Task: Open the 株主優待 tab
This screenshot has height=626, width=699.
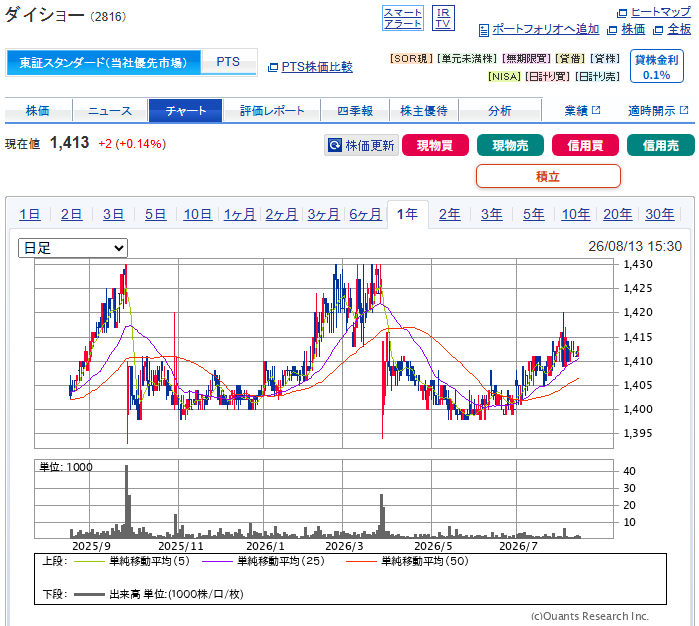Action: point(424,111)
